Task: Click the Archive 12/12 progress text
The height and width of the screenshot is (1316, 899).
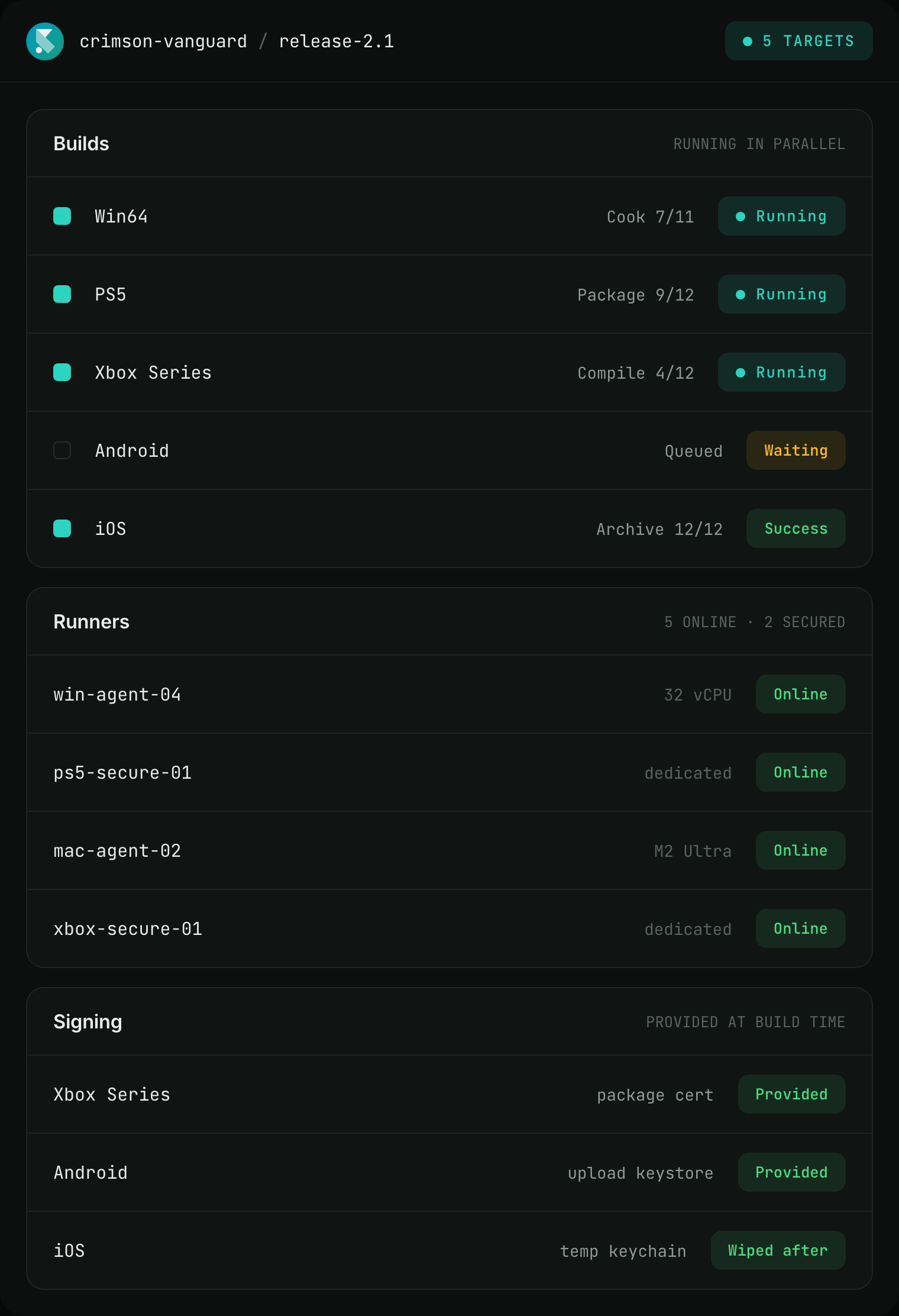Action: click(659, 529)
